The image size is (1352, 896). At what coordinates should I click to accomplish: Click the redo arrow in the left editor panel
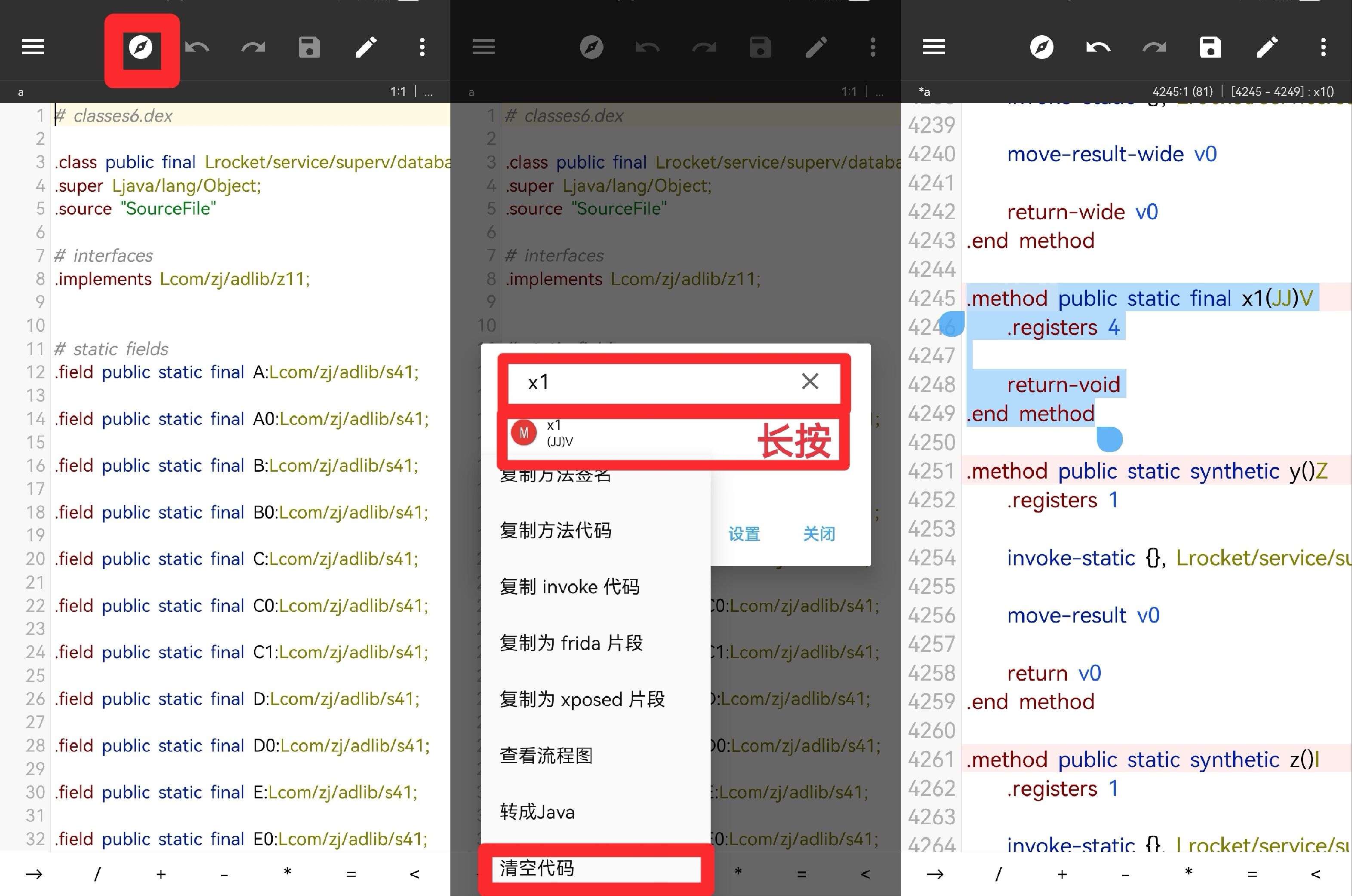(x=253, y=47)
